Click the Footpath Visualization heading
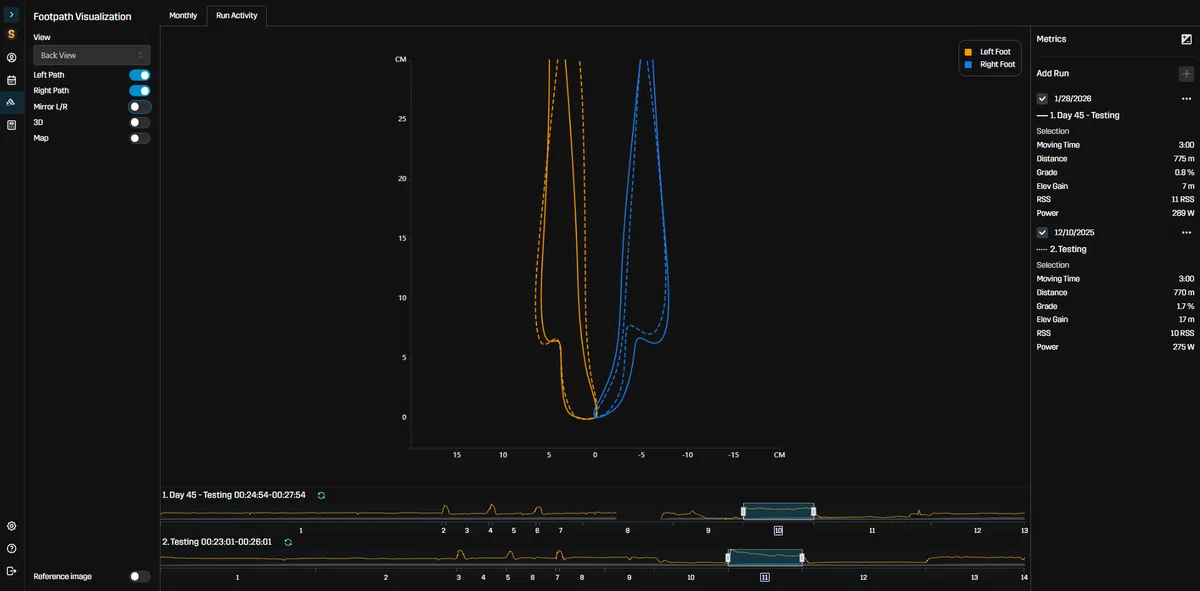 [82, 17]
